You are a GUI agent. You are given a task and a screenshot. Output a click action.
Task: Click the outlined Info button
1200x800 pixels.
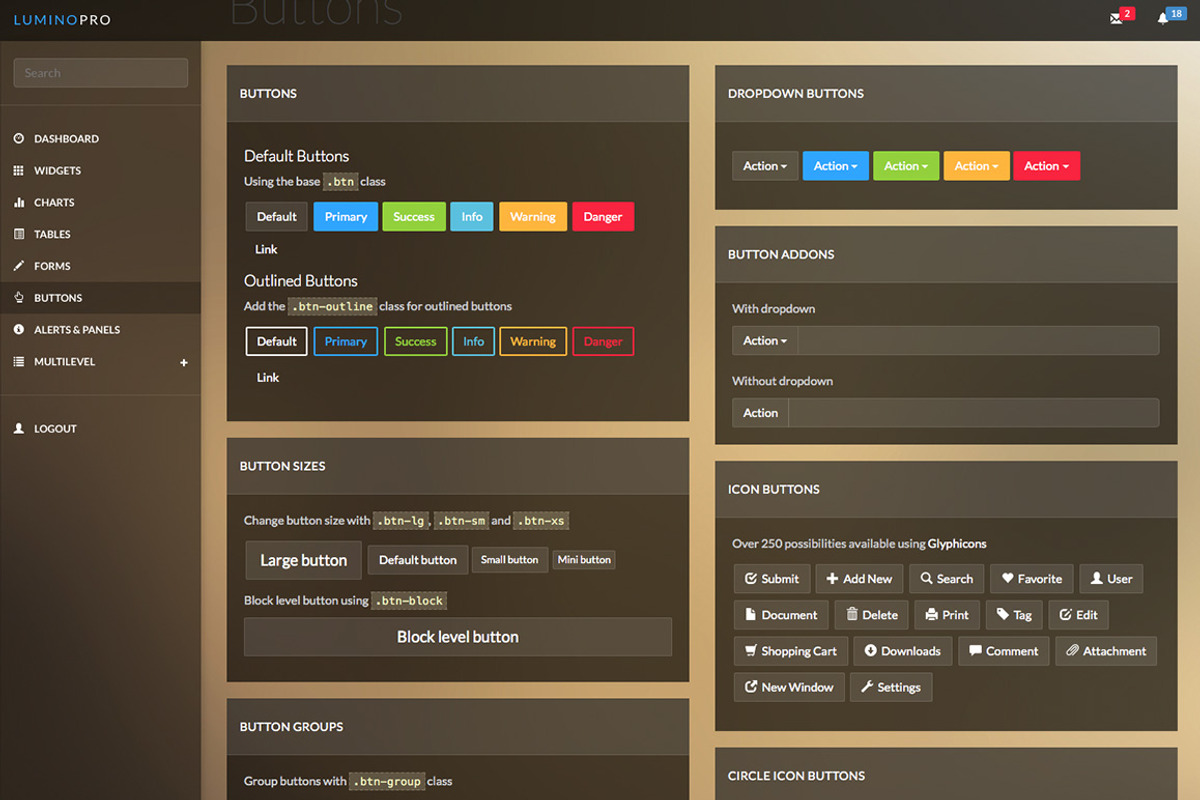(x=473, y=341)
